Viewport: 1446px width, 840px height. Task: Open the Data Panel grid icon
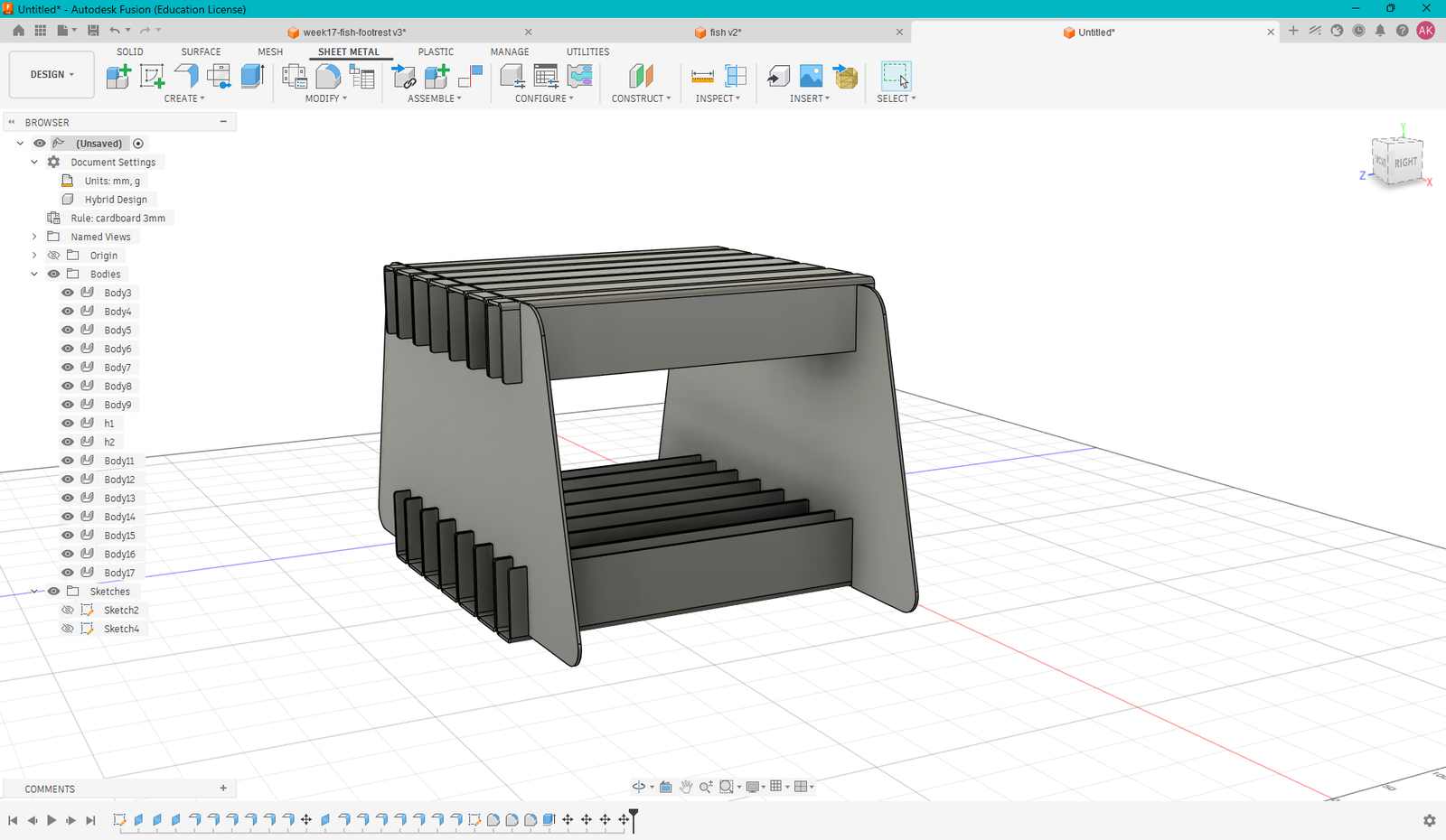[41, 31]
